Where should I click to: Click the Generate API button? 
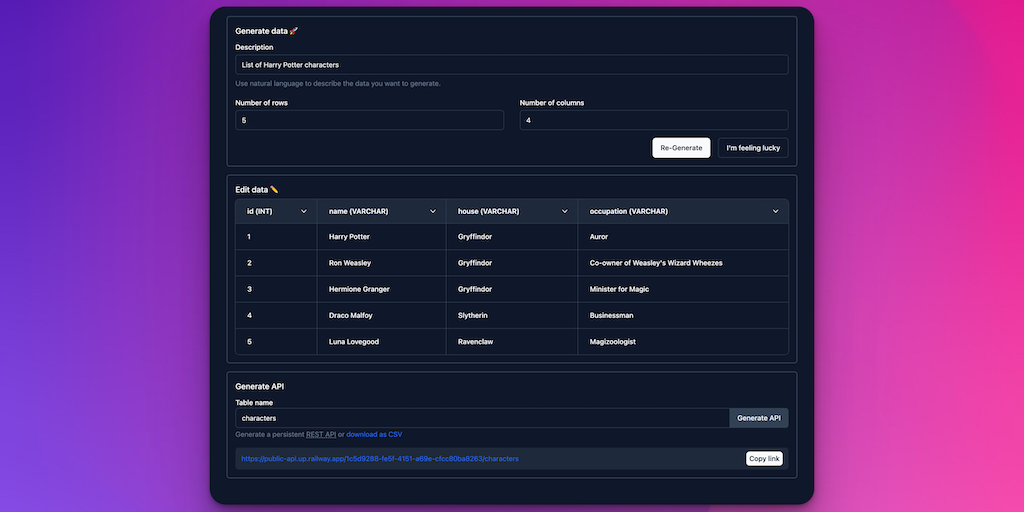(x=759, y=418)
